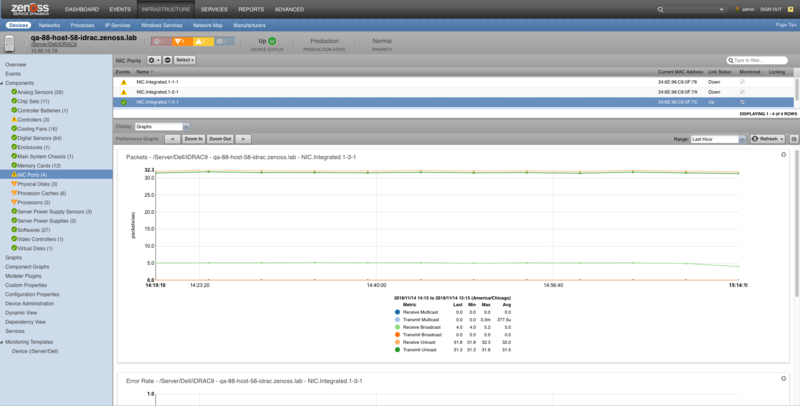Open Device (/Server/Dell) monitoring template

point(35,351)
